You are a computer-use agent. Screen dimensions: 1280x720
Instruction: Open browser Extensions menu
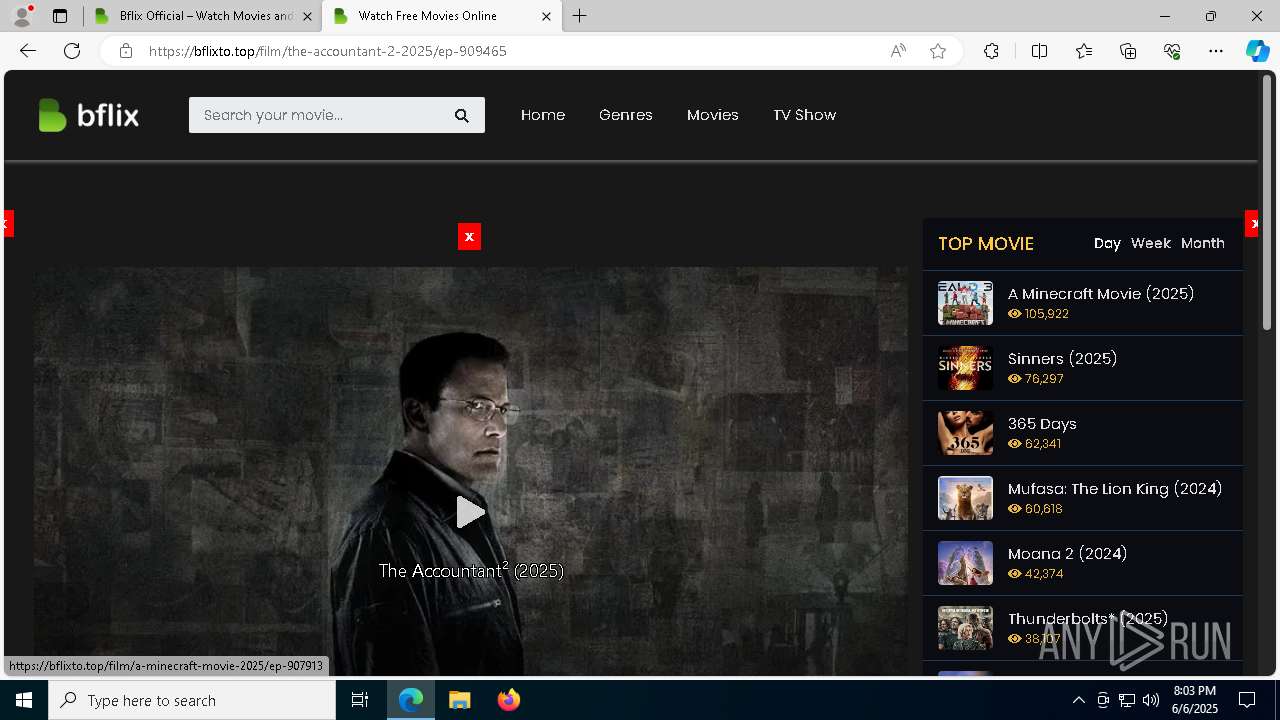coord(991,51)
